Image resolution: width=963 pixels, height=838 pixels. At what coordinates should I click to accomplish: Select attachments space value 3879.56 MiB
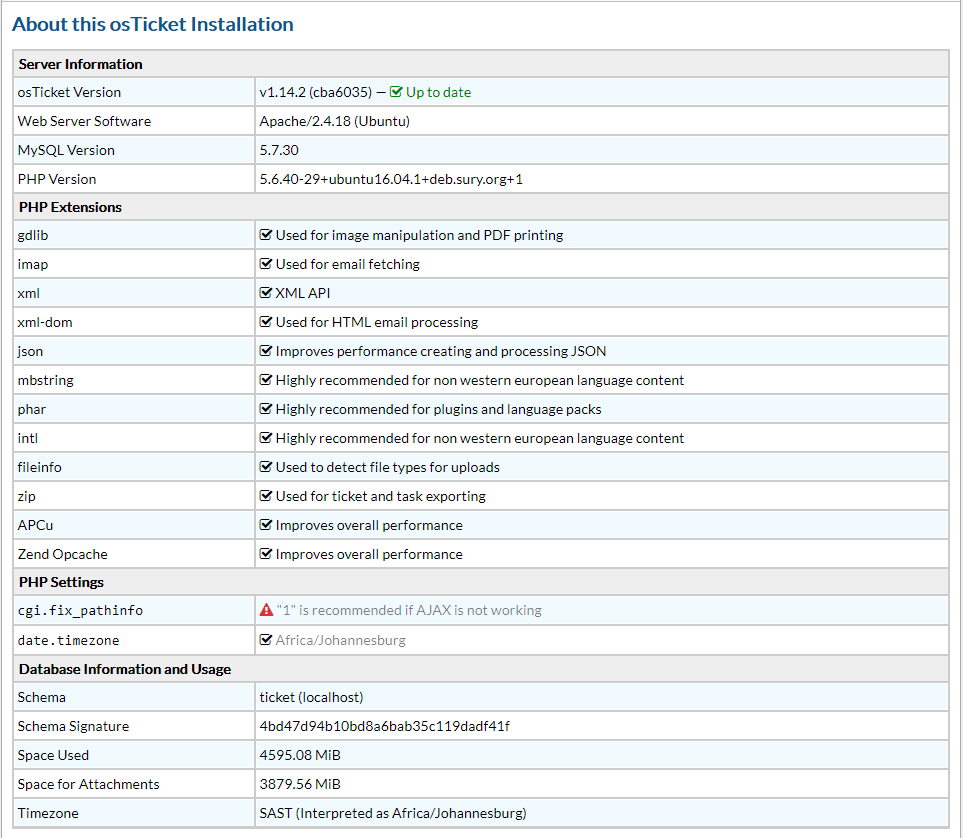(x=300, y=784)
